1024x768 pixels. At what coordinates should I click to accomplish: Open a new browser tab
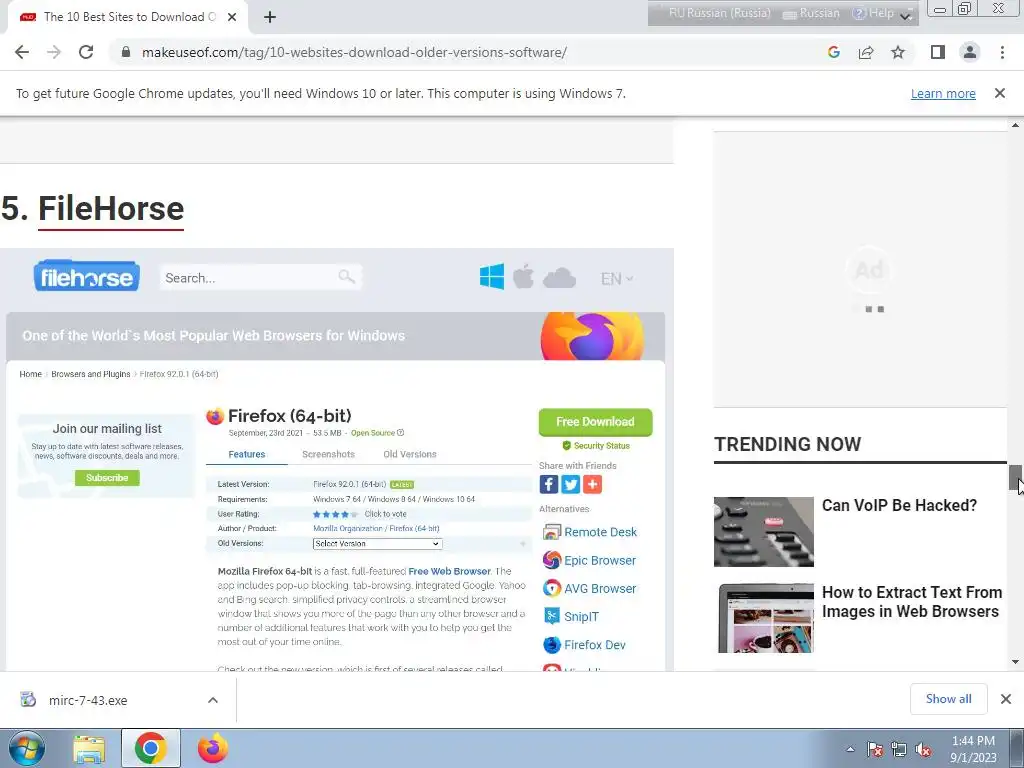(270, 17)
